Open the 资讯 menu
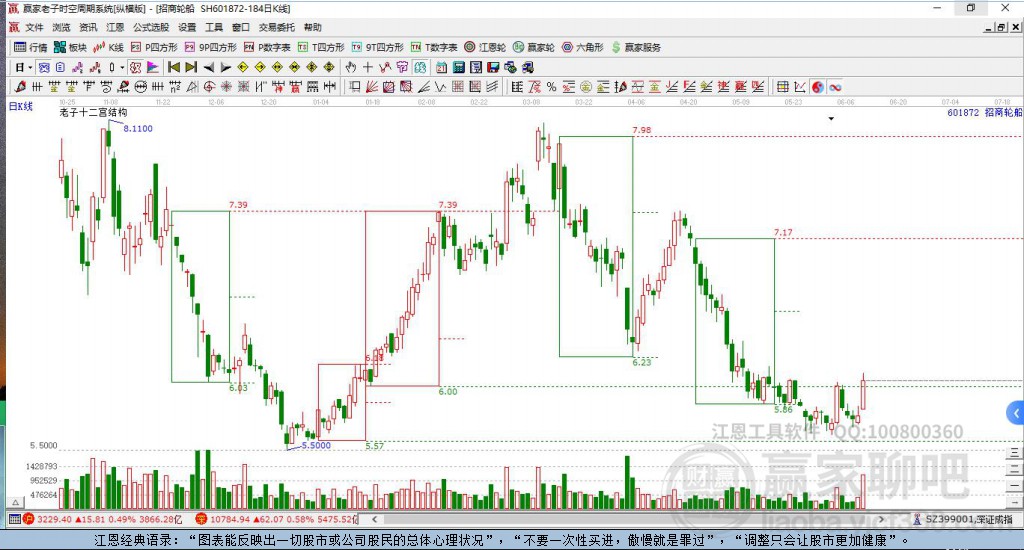1024x550 pixels. (x=88, y=27)
